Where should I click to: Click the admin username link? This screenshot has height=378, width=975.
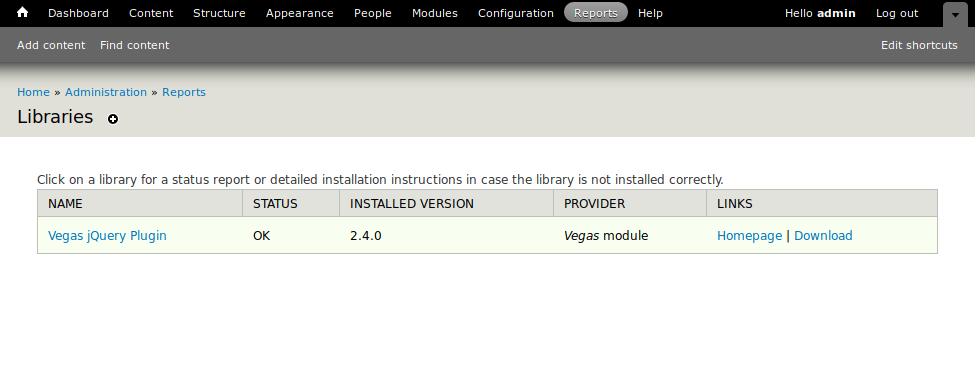click(x=836, y=13)
